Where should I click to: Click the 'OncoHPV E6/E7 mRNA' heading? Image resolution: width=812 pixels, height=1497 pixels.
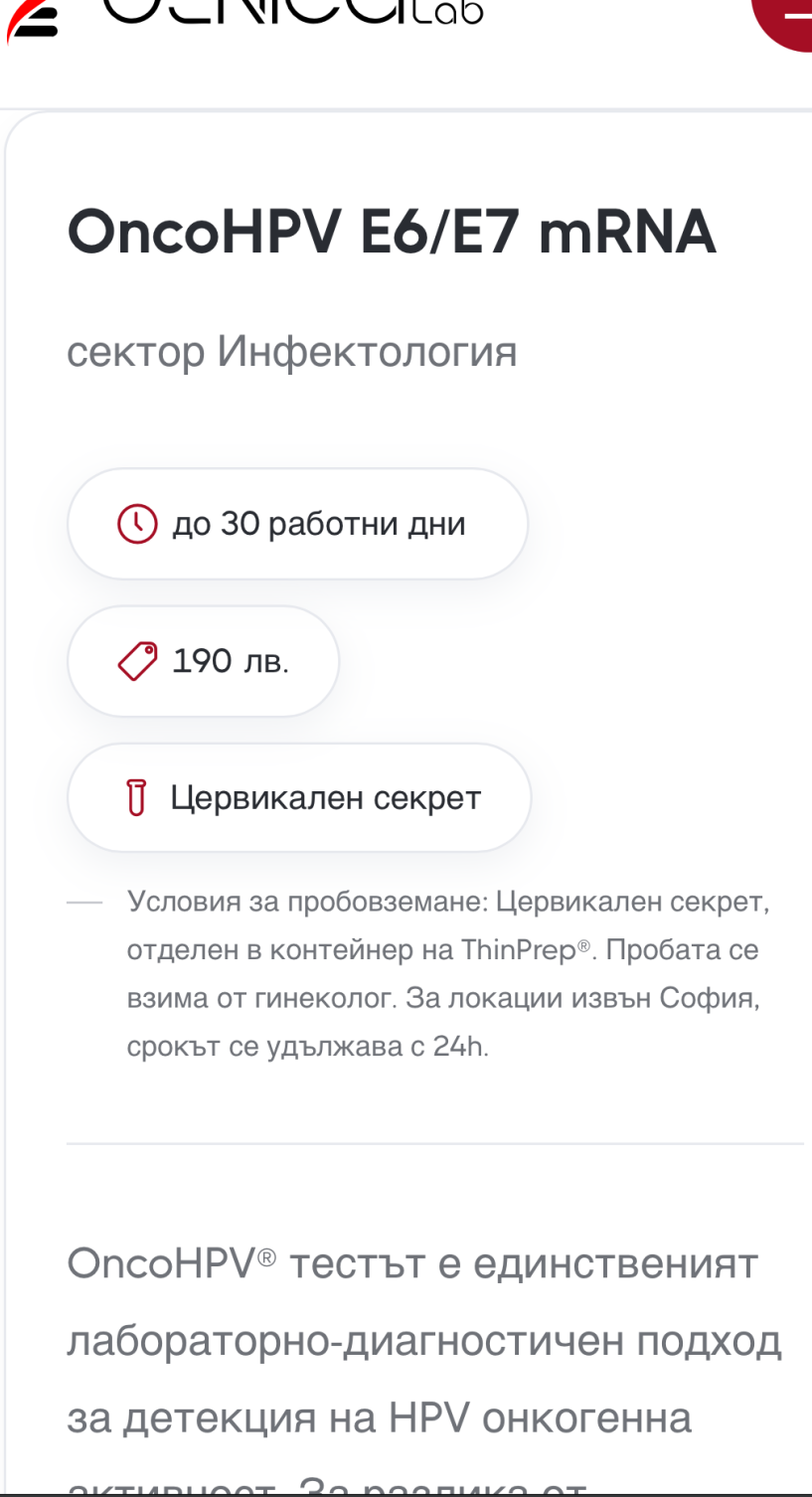click(x=392, y=232)
